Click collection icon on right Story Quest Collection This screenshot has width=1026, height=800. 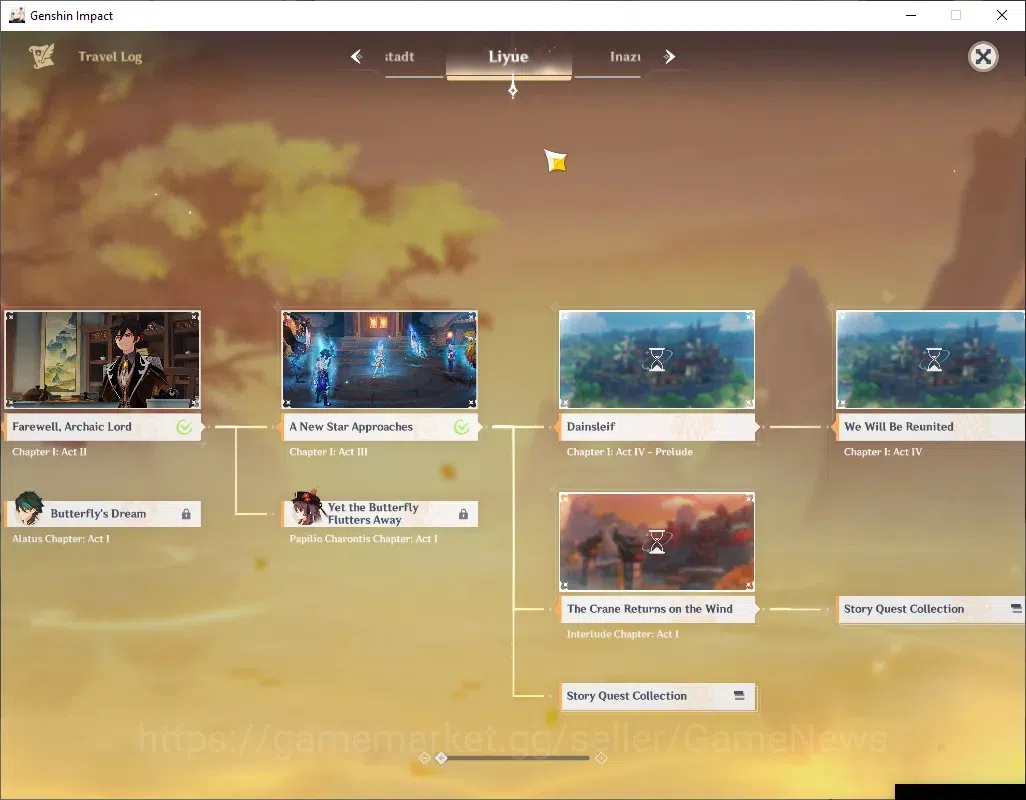tap(1016, 608)
